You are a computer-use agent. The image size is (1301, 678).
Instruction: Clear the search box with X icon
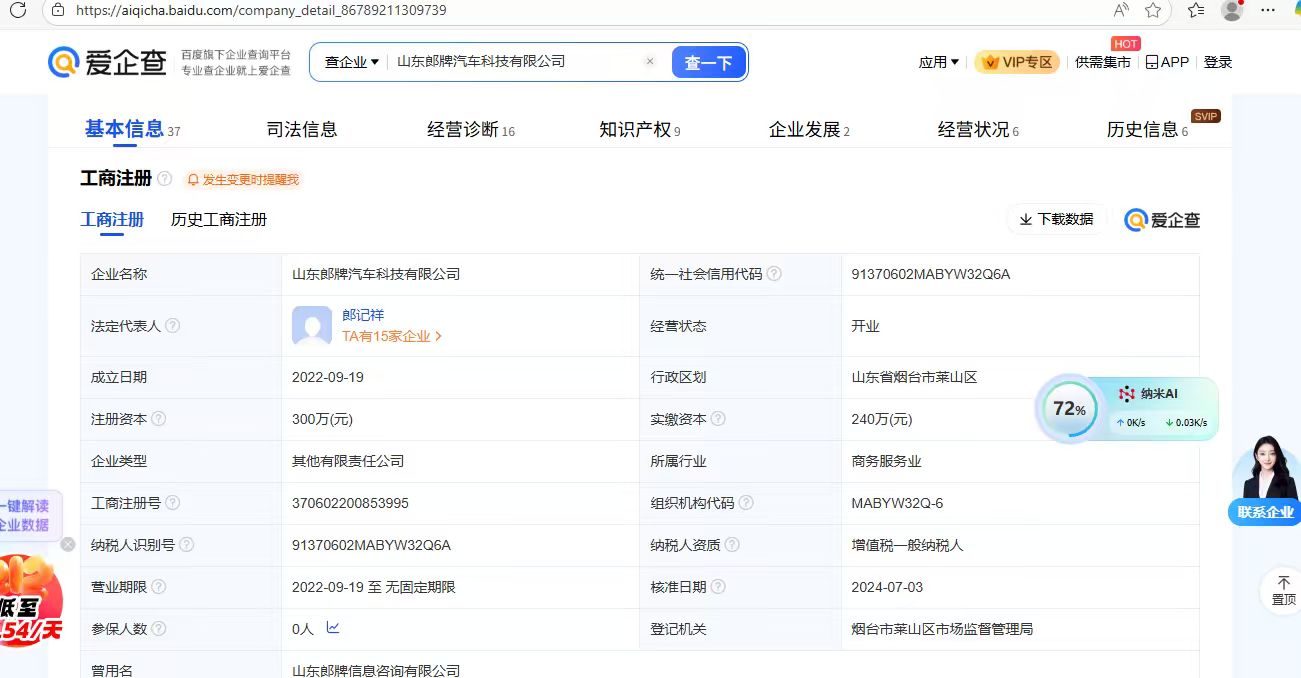[650, 62]
